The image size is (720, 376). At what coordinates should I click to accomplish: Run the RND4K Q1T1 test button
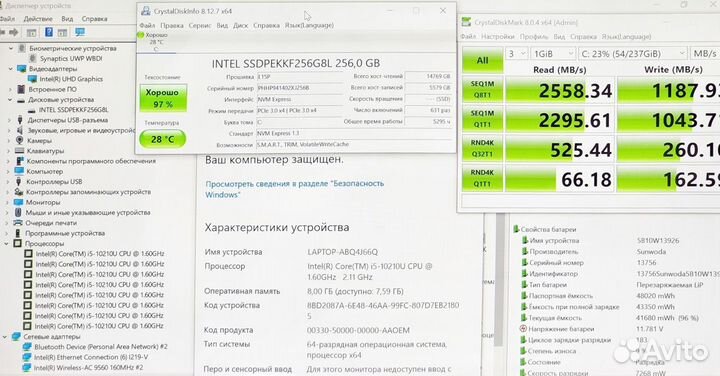[482, 178]
